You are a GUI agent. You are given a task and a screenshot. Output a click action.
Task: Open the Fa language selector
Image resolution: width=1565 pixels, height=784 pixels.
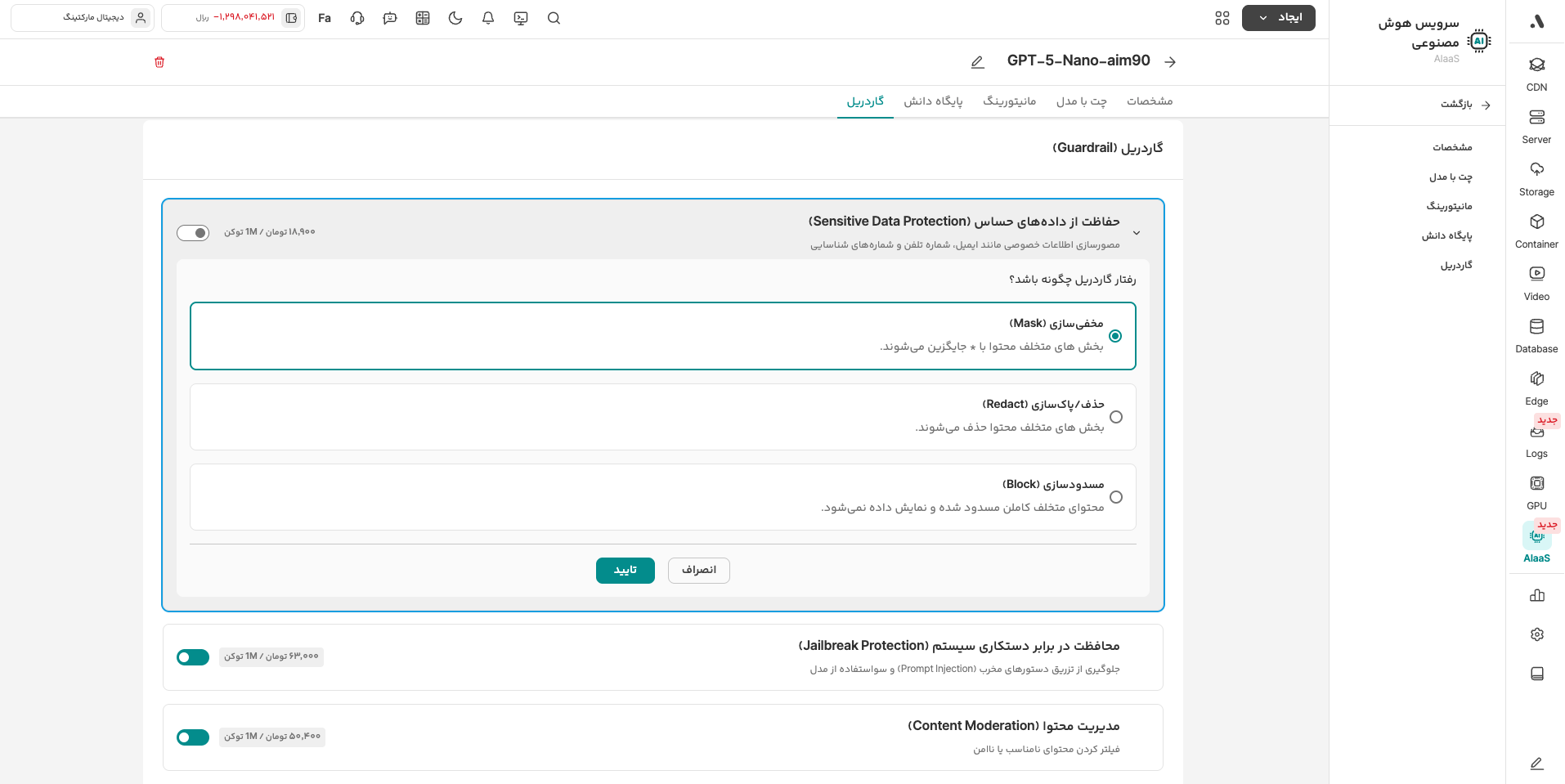click(x=325, y=18)
